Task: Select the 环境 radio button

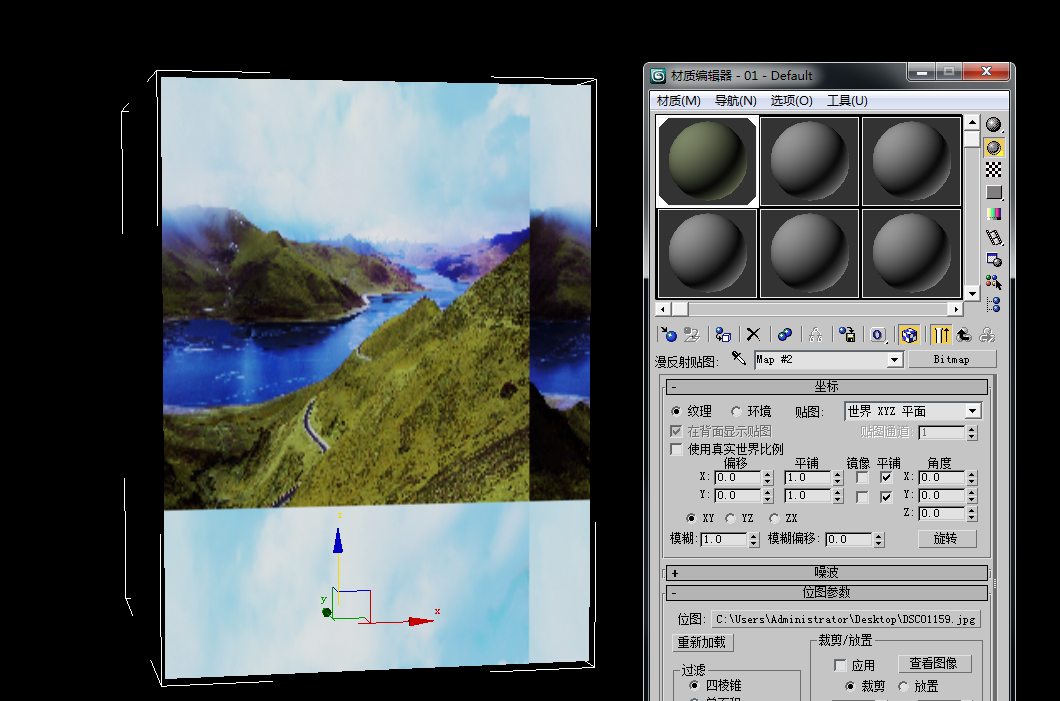Action: [x=737, y=411]
